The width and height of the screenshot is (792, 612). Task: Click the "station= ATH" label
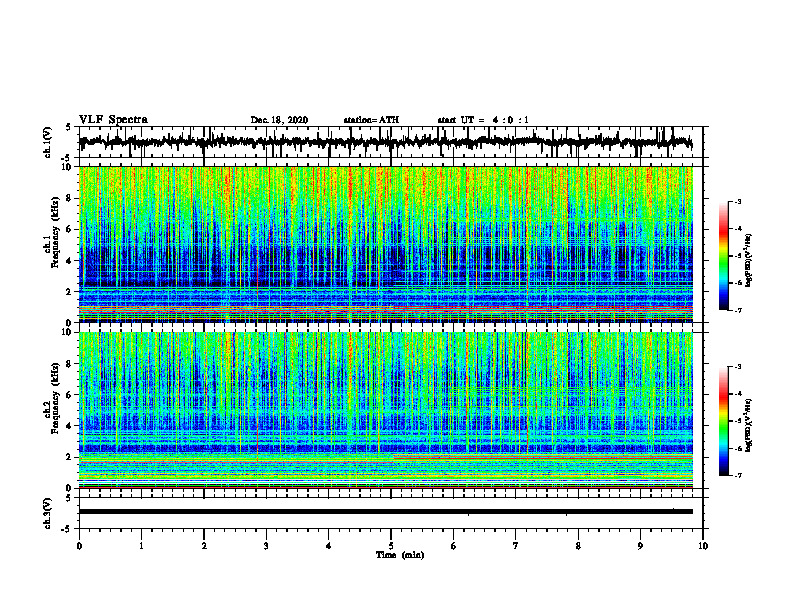[x=371, y=120]
